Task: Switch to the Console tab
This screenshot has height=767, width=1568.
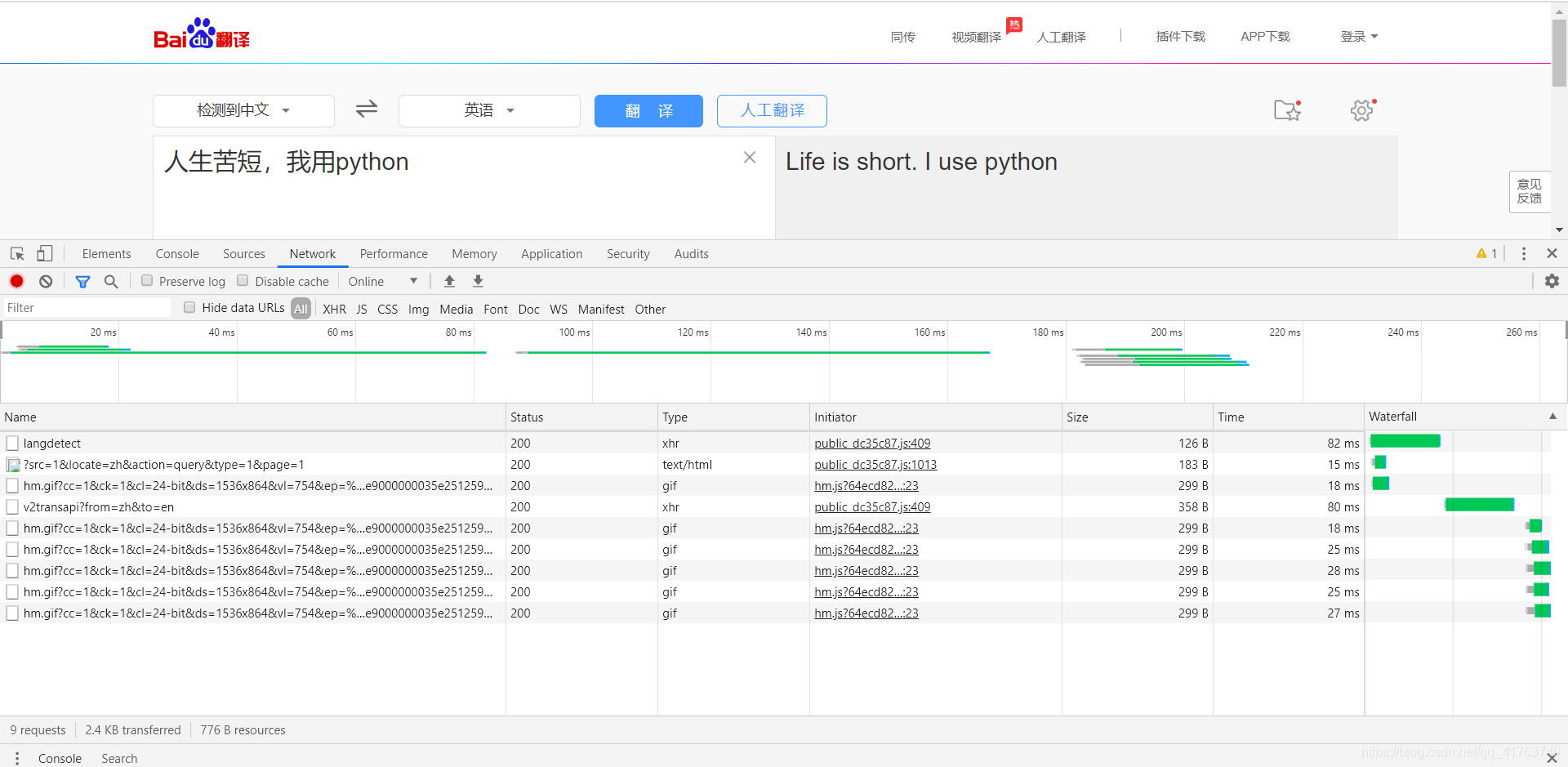Action: [177, 254]
